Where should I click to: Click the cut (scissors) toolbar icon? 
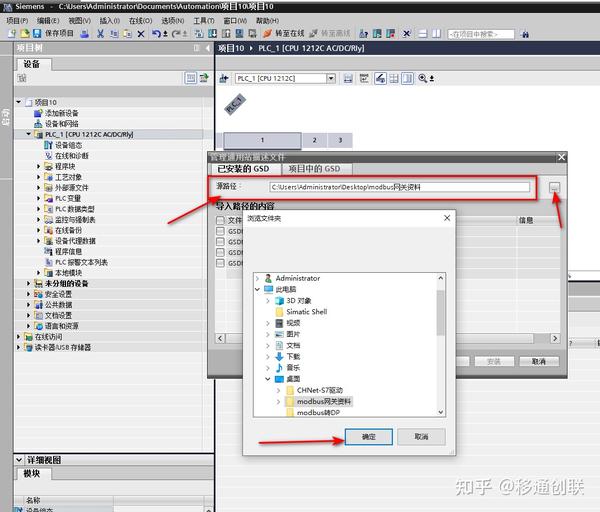point(100,34)
